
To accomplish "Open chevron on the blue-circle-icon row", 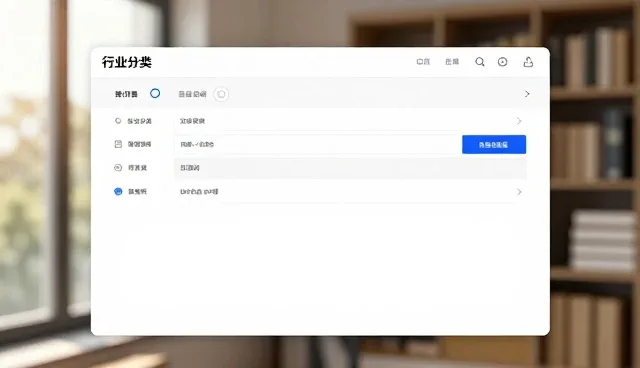I will (519, 192).
